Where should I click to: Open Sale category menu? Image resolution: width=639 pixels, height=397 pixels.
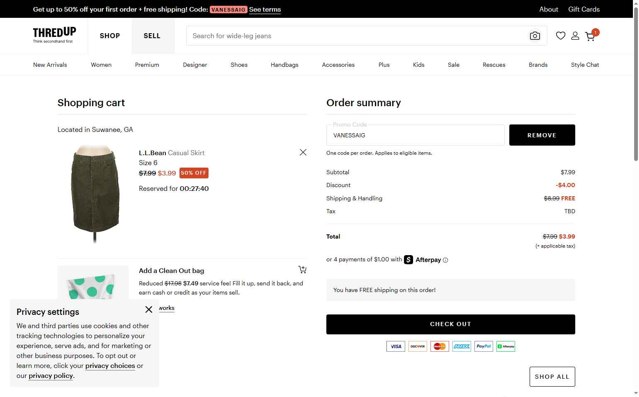(454, 65)
